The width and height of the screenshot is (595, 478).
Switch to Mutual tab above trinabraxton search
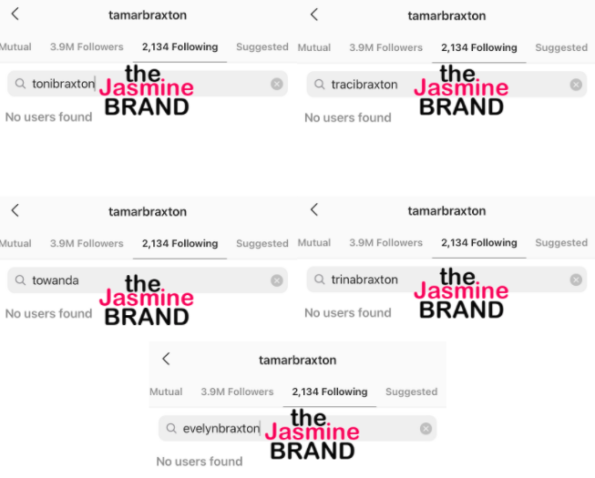[x=314, y=242]
